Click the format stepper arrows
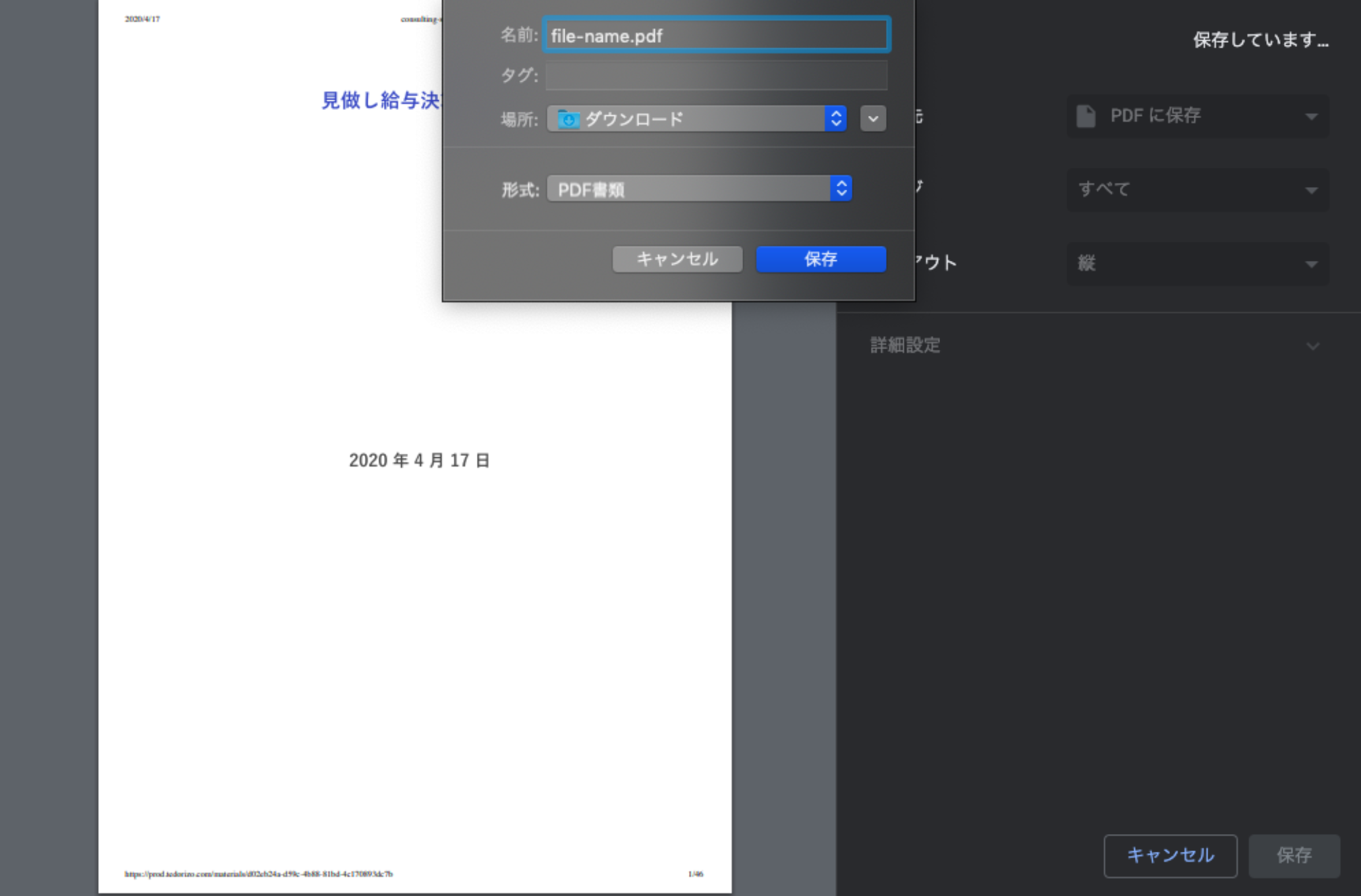1361x896 pixels. 841,189
